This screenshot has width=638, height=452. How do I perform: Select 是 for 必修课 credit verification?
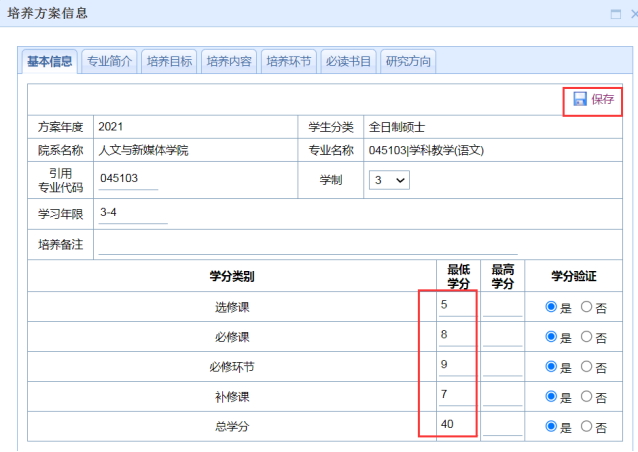[551, 337]
